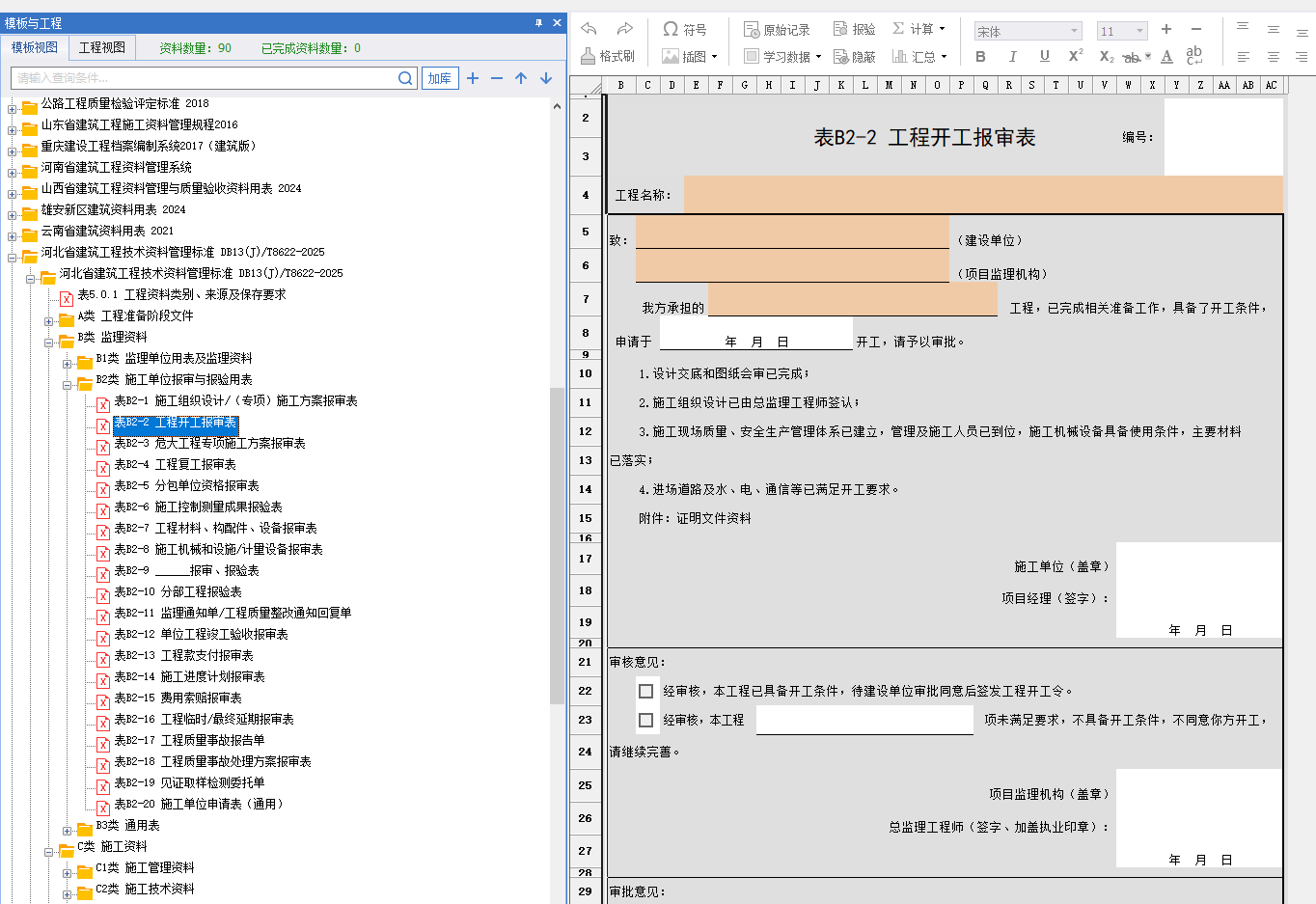Pin the 模板与工程 panel
The height and width of the screenshot is (904, 1316).
pos(538,23)
